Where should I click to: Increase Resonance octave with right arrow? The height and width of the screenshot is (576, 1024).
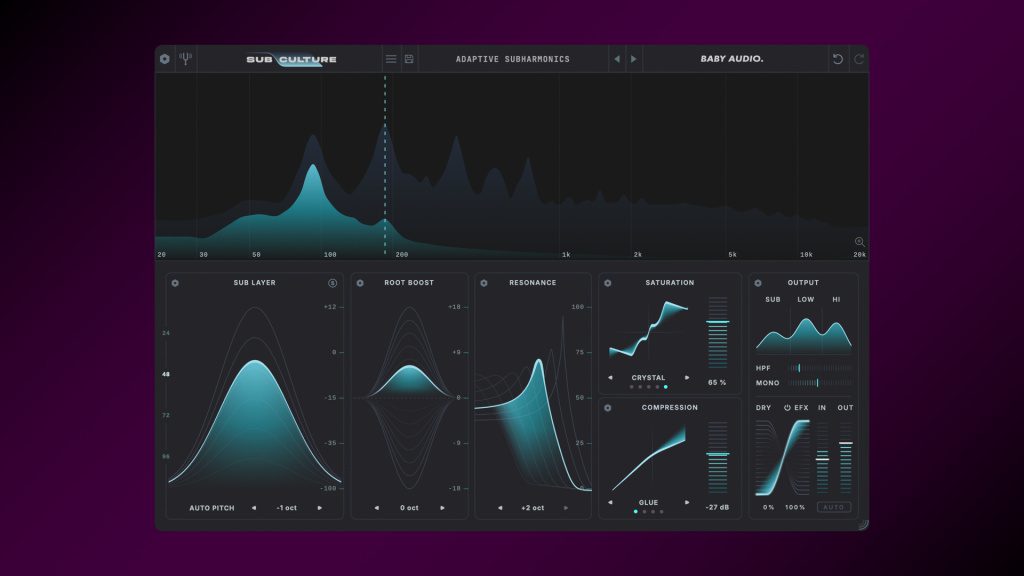point(566,507)
